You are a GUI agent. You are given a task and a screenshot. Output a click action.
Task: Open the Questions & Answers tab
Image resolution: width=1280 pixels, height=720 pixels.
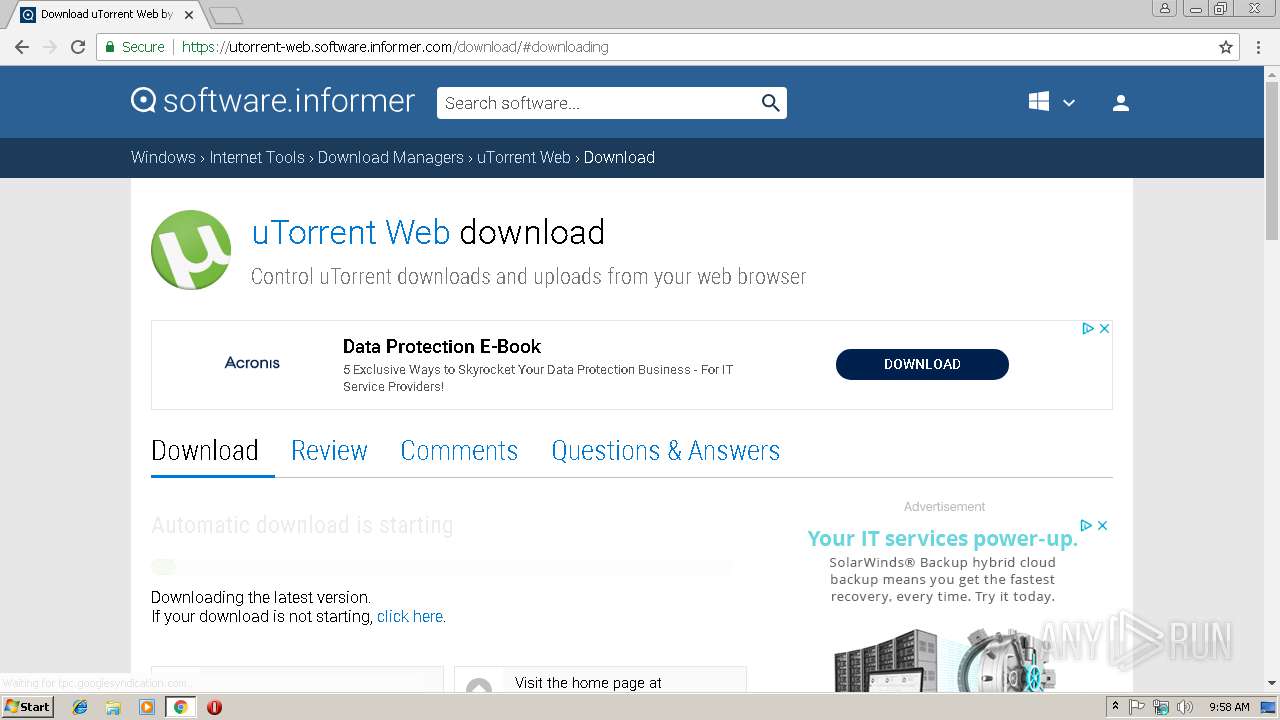[666, 451]
